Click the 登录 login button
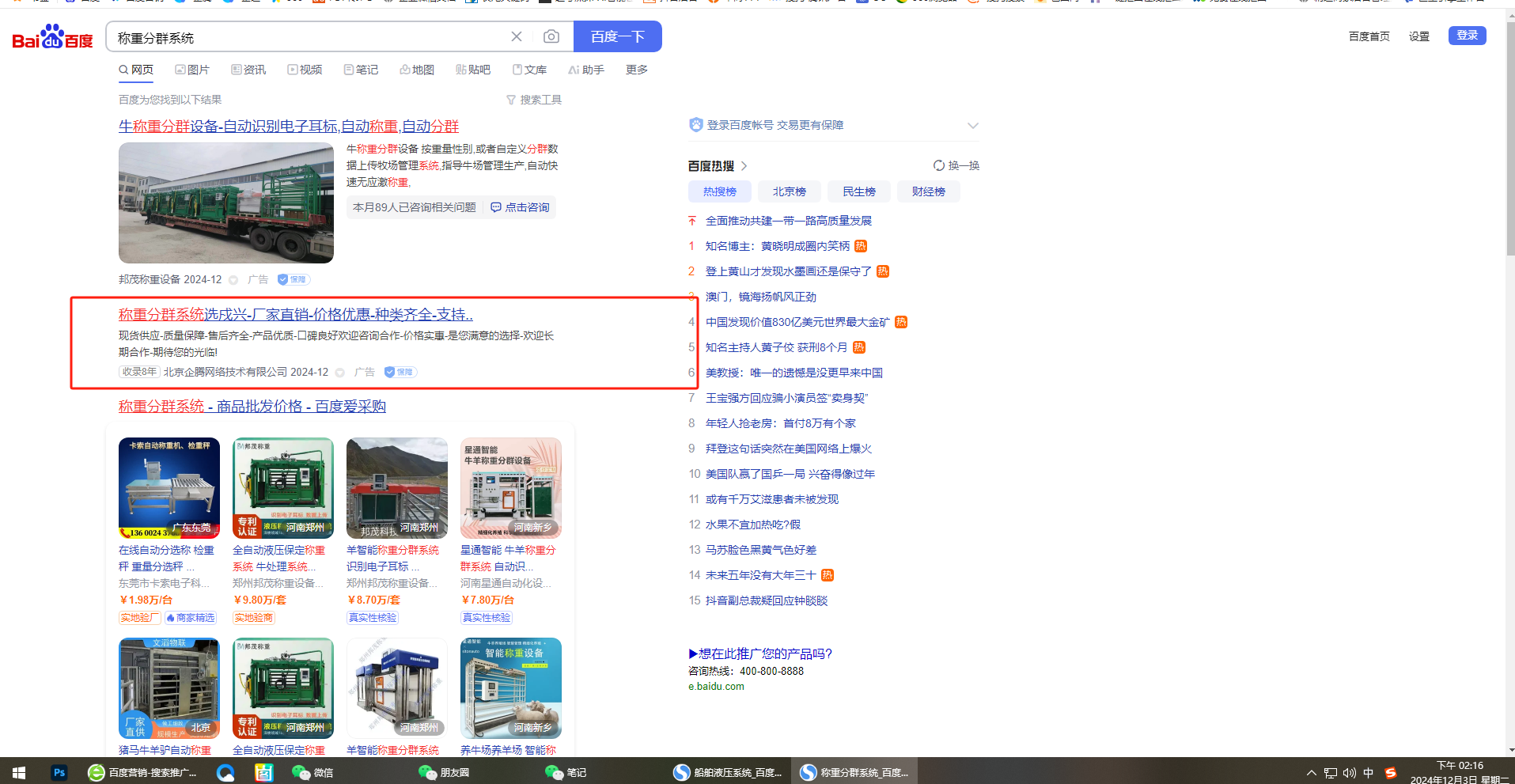 point(1467,36)
